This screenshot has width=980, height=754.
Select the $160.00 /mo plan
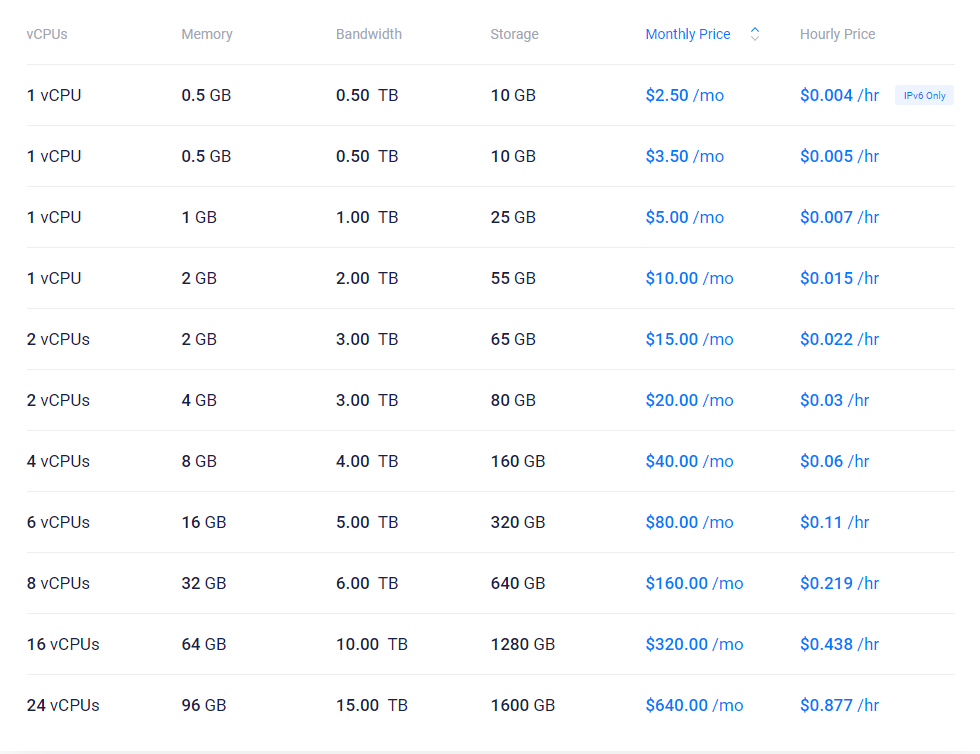pyautogui.click(x=694, y=584)
